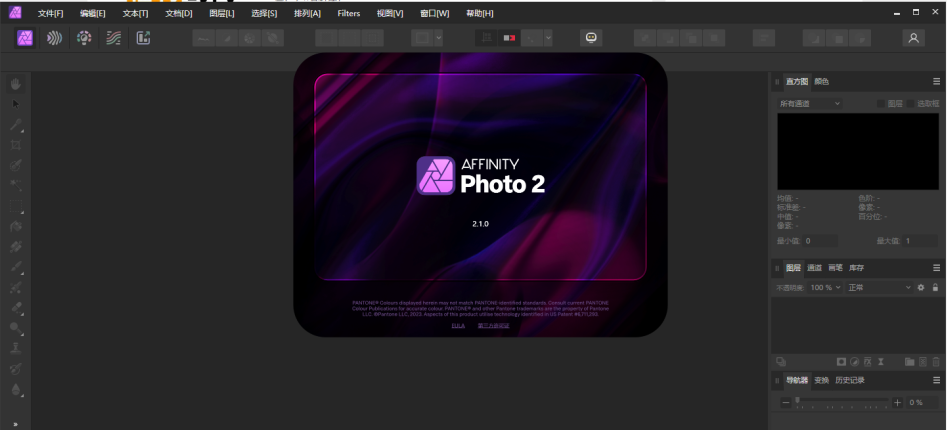Image resolution: width=947 pixels, height=430 pixels.
Task: Toggle the layer lock padlock icon
Action: click(936, 287)
